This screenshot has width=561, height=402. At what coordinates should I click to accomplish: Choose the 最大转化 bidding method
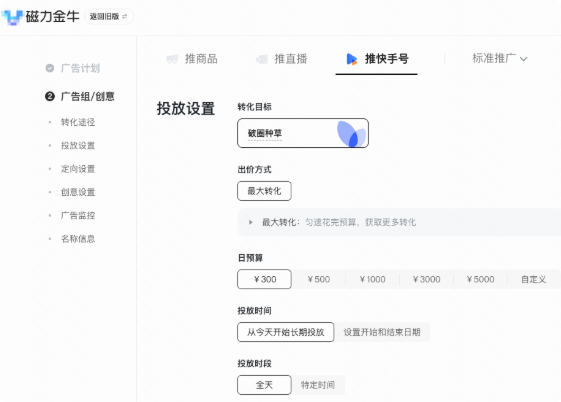pos(264,191)
